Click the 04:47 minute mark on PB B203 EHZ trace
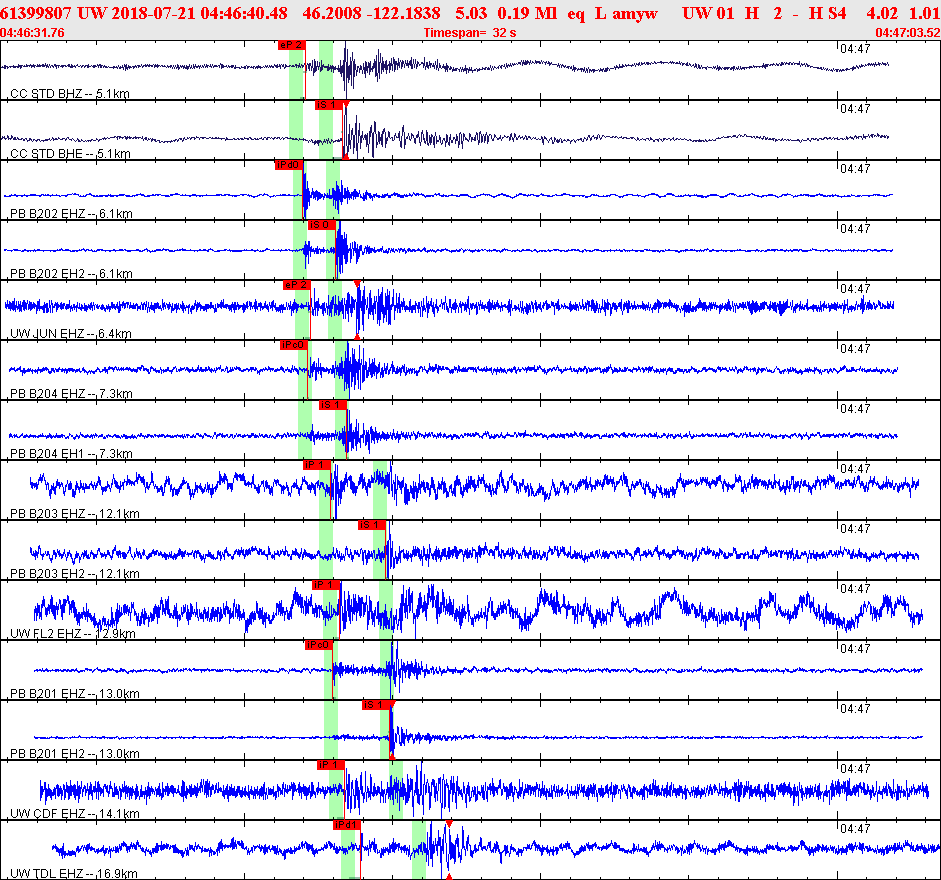 [x=855, y=469]
